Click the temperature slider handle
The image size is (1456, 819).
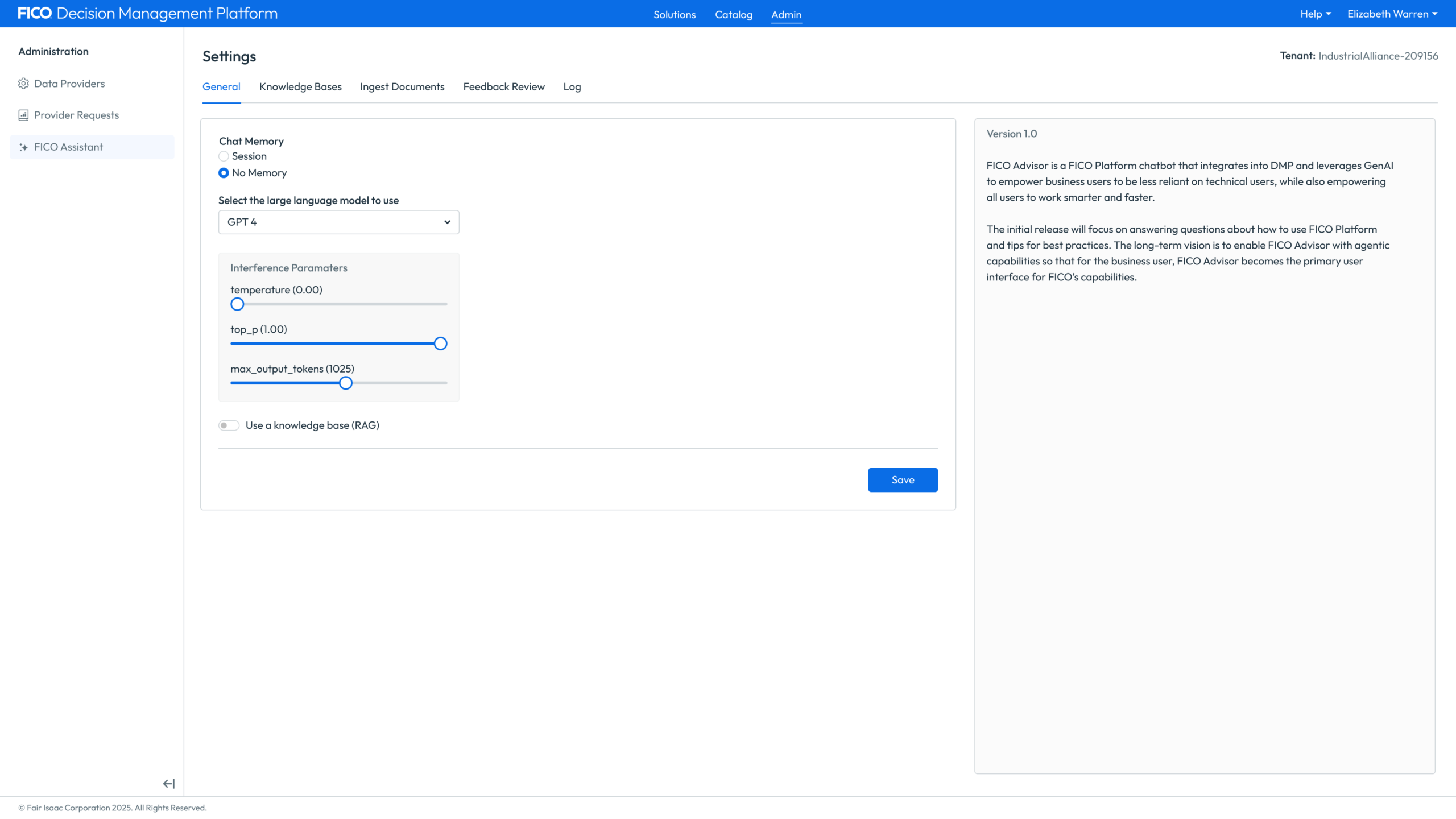pos(237,304)
